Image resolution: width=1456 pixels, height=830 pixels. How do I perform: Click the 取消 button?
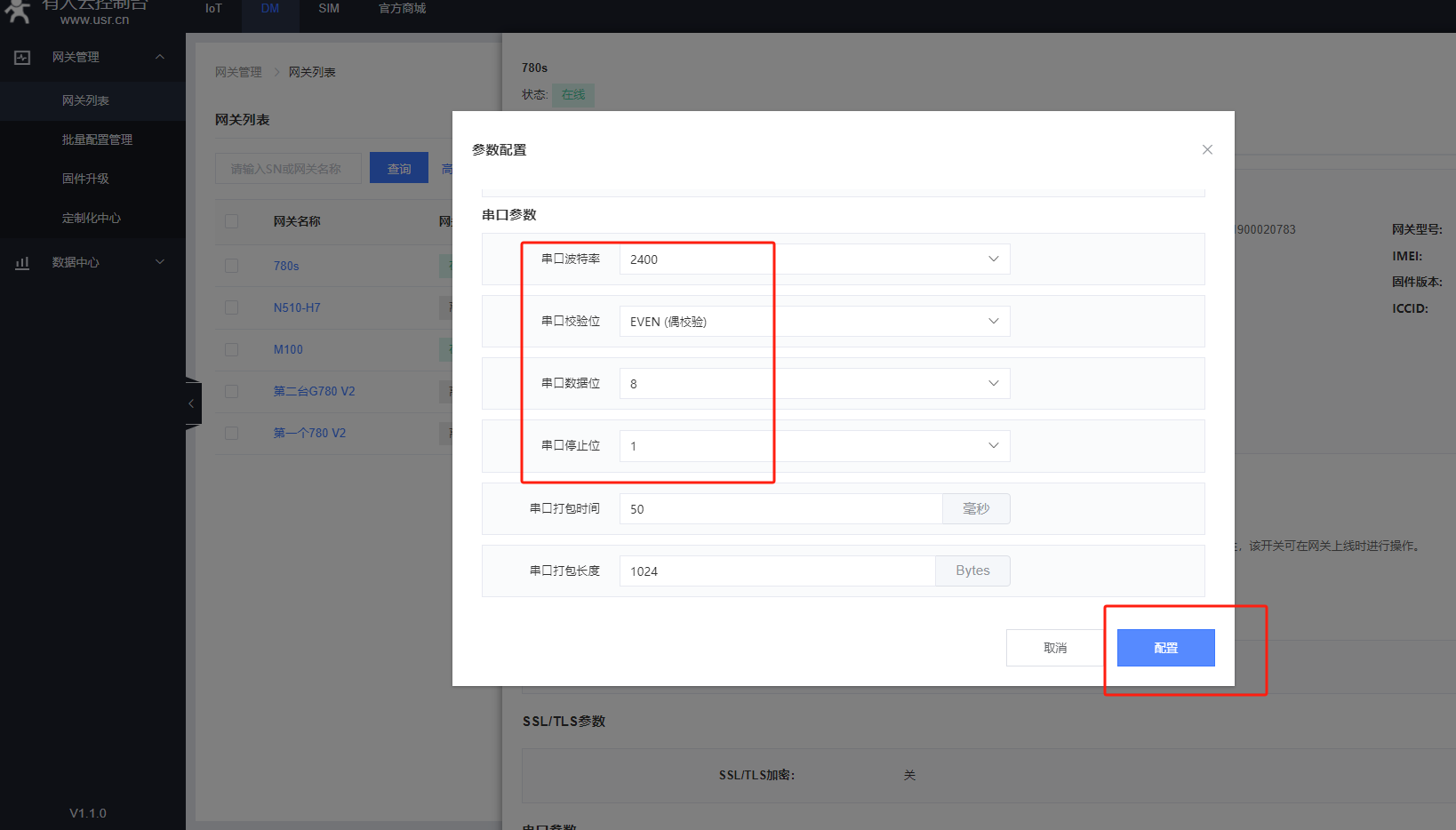1055,648
